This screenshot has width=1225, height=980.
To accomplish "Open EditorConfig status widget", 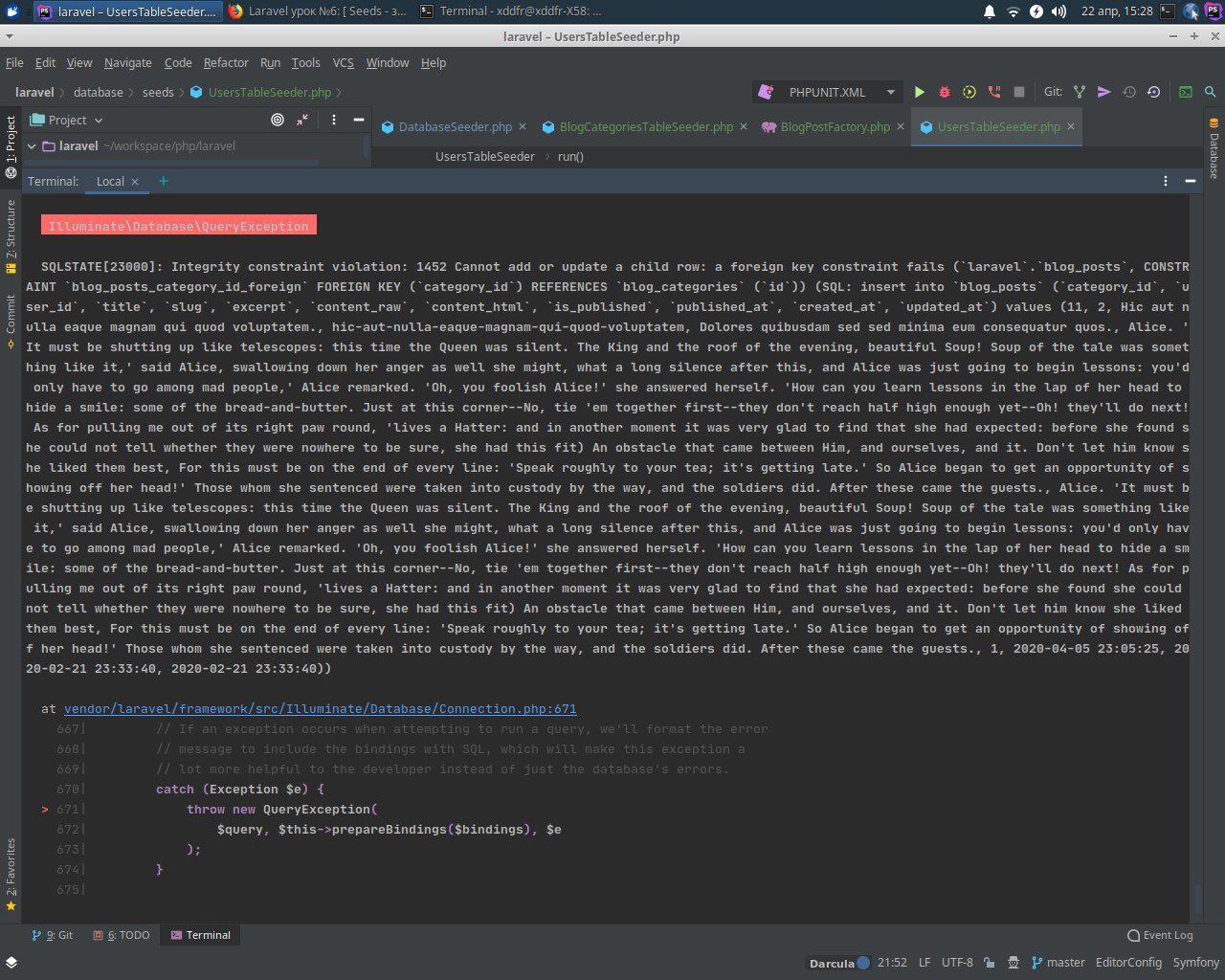I will [1128, 963].
